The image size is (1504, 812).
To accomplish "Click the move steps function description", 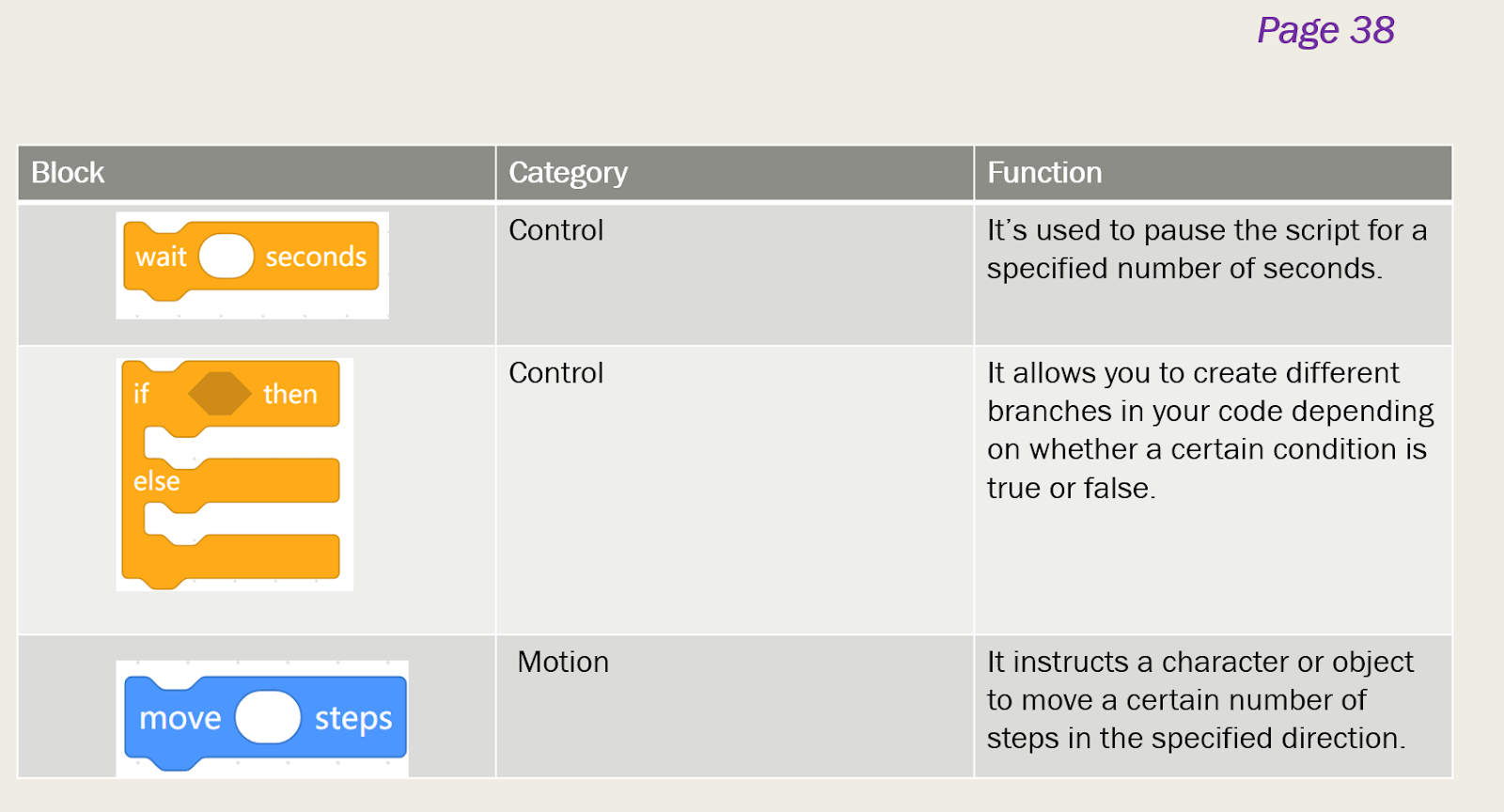I will point(1200,700).
